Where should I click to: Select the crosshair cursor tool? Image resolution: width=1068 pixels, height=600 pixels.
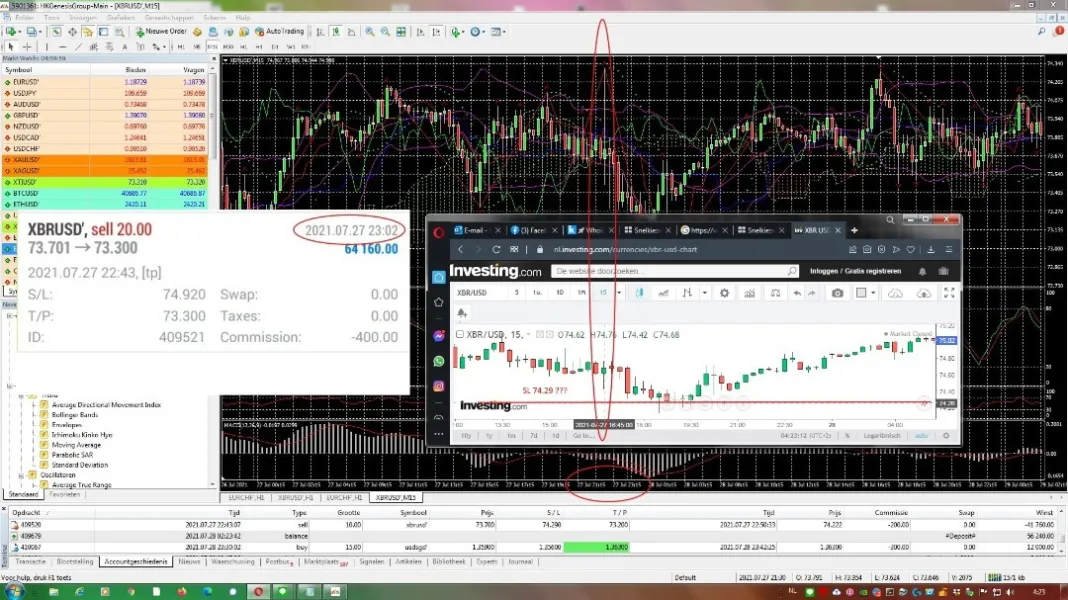click(x=28, y=47)
